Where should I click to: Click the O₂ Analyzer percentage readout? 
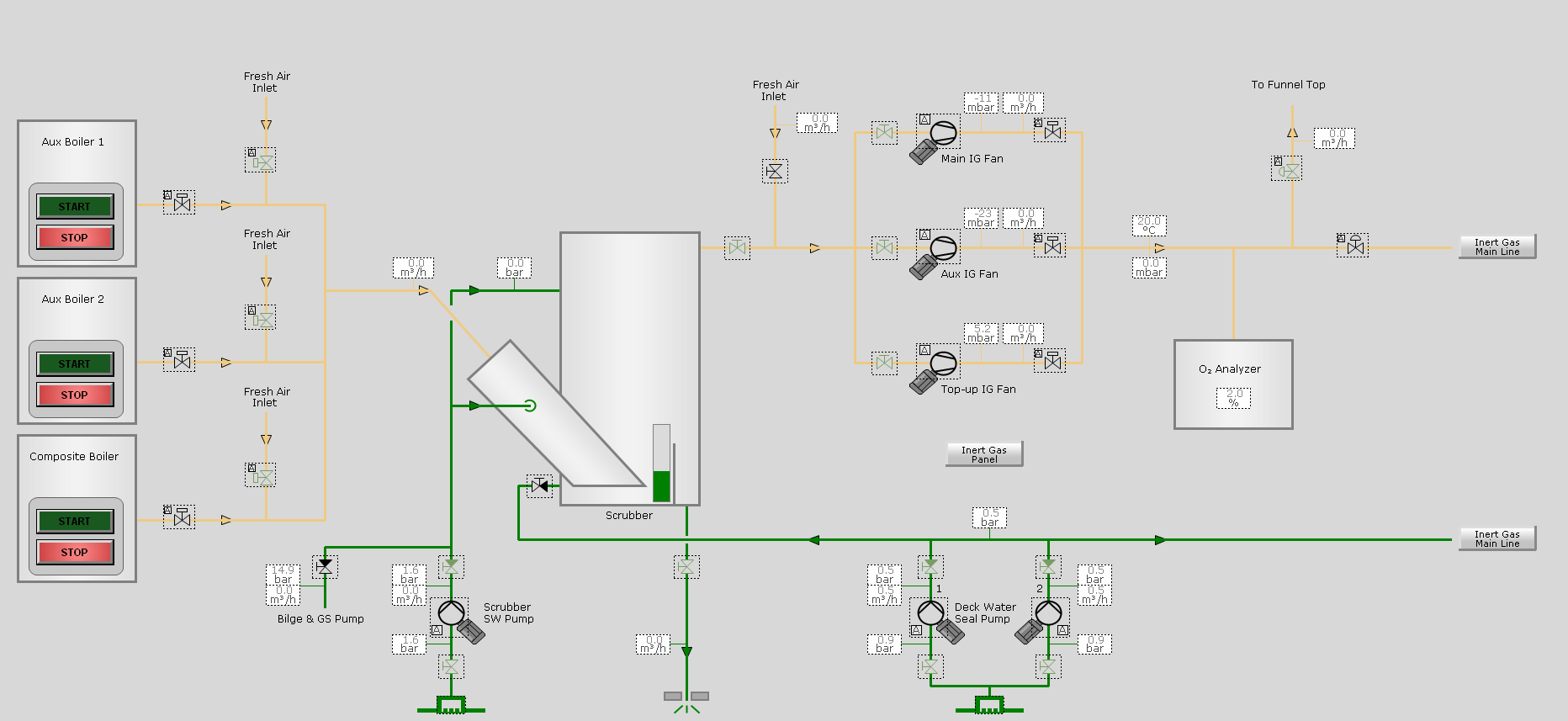[1233, 398]
